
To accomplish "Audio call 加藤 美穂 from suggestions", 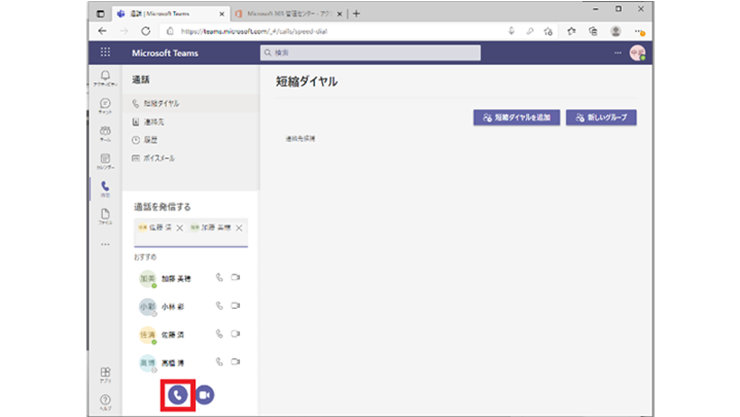I will (x=219, y=277).
